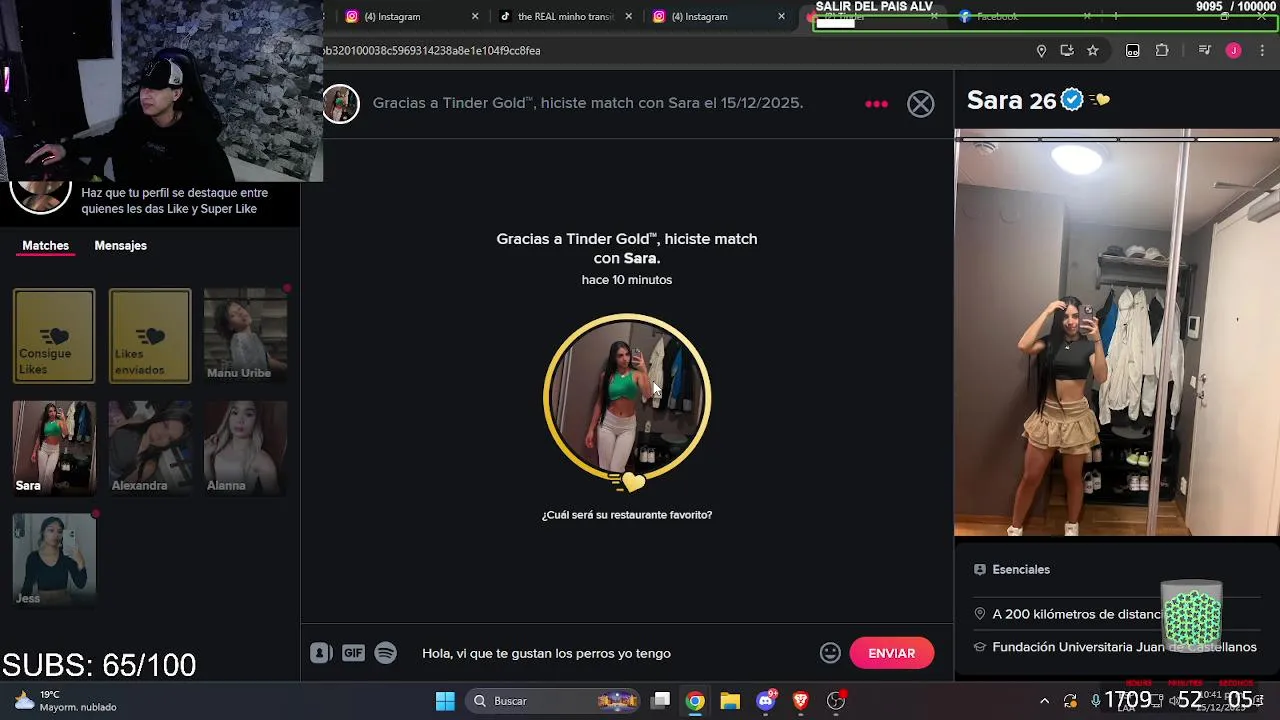Open the three-dot options menu for Sara
1280x720 pixels.
(876, 104)
